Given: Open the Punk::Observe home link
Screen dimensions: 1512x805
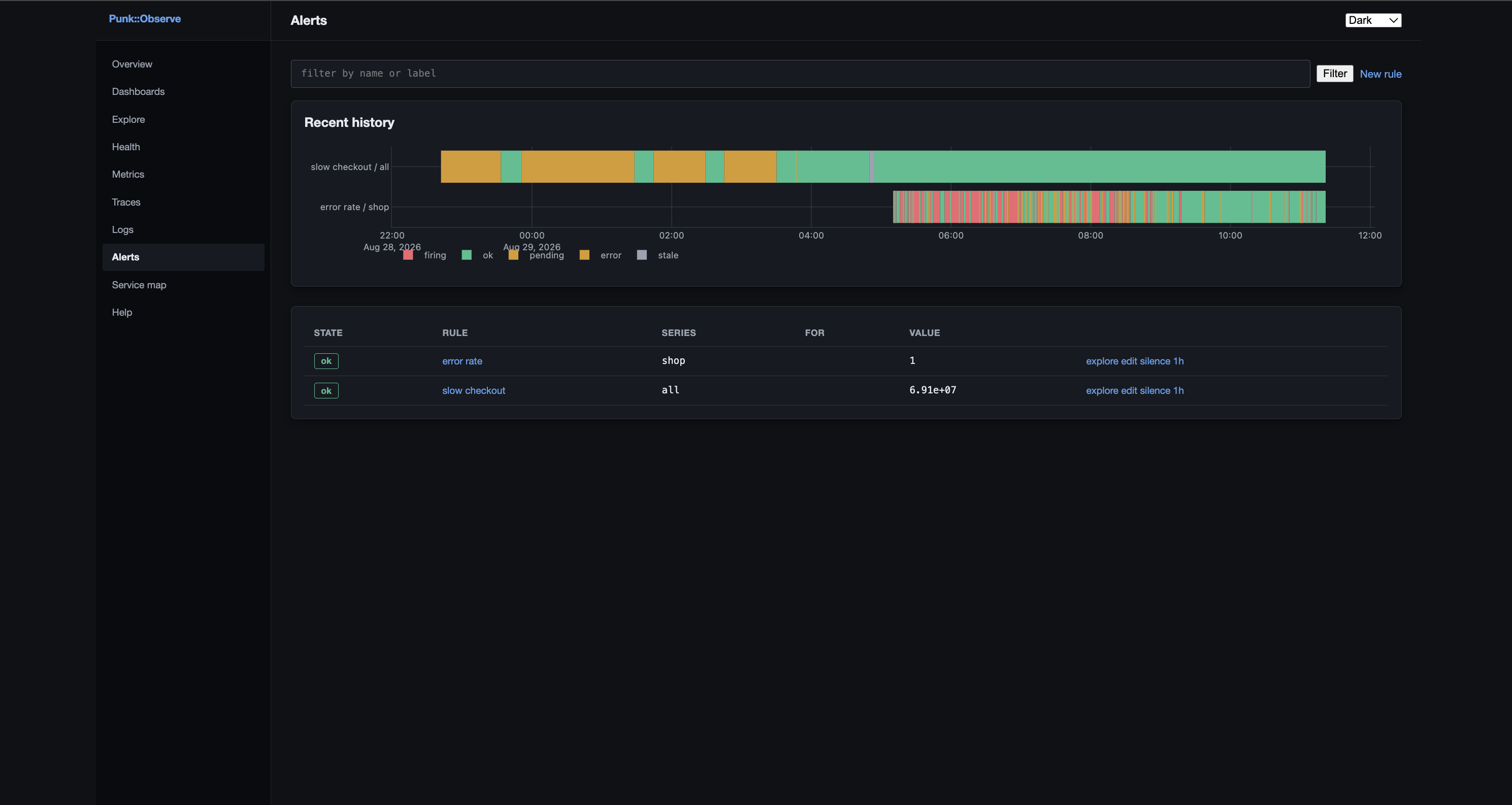Looking at the screenshot, I should pyautogui.click(x=144, y=19).
